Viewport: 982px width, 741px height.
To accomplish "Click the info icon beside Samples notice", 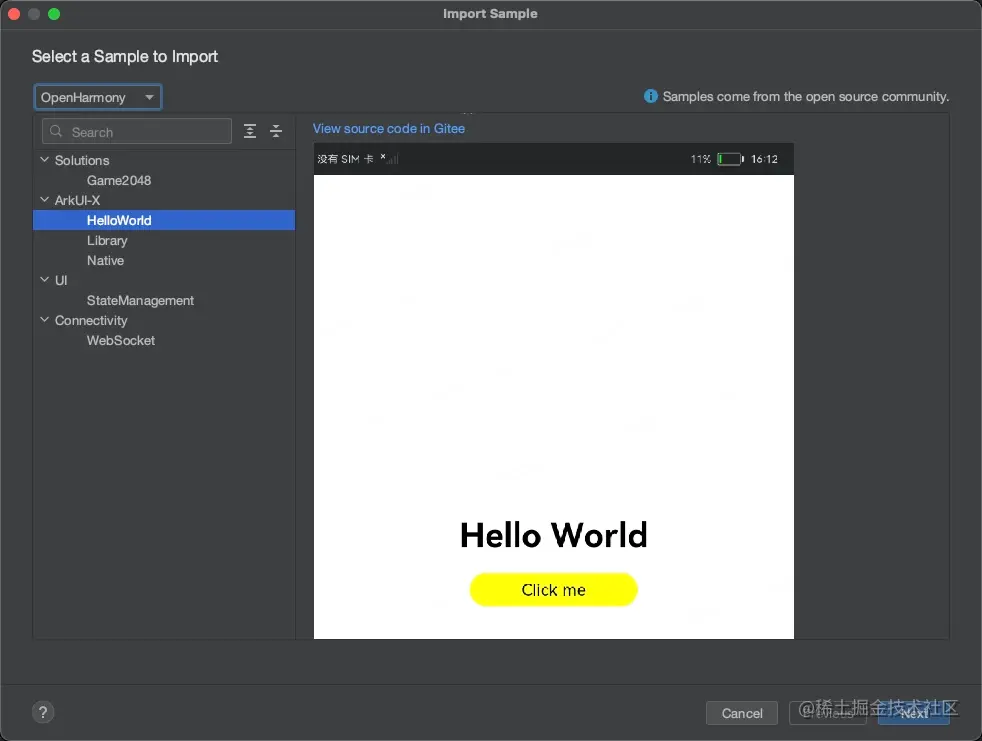I will (651, 96).
